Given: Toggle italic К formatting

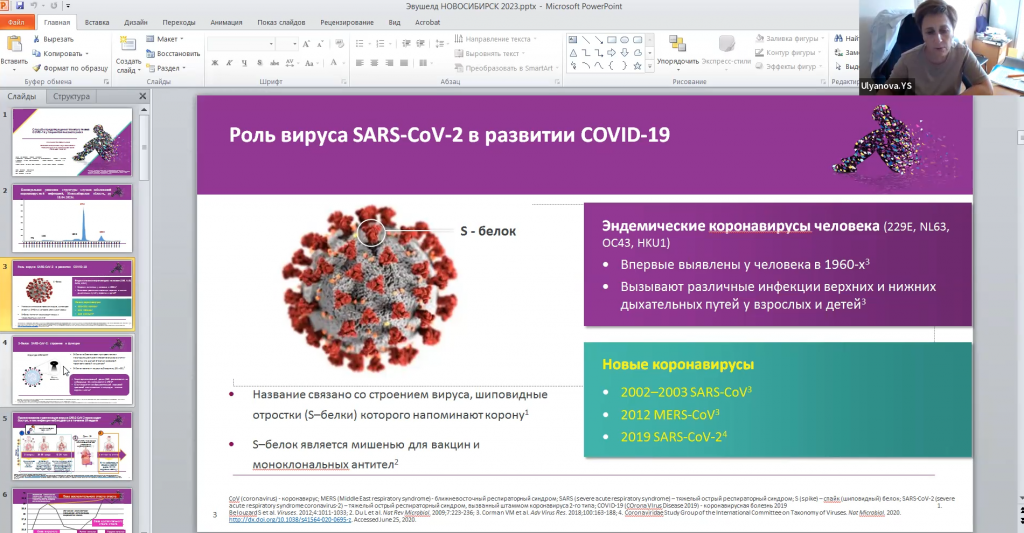Looking at the screenshot, I should click(x=229, y=63).
